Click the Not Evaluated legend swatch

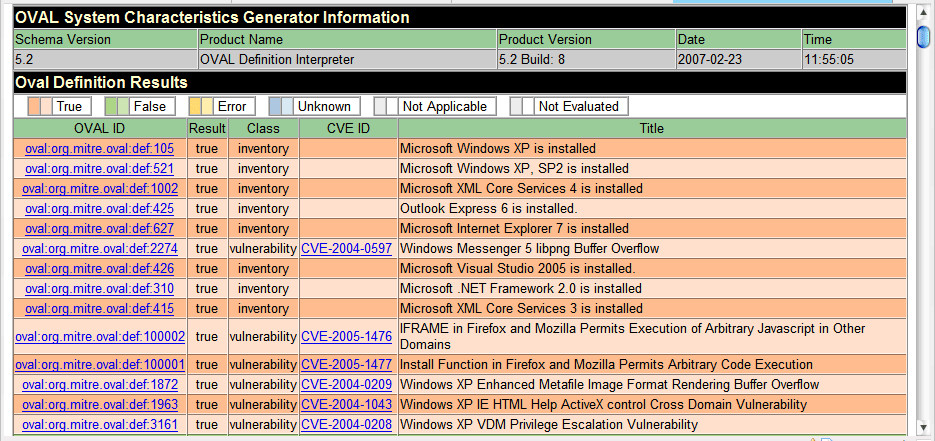pos(522,107)
